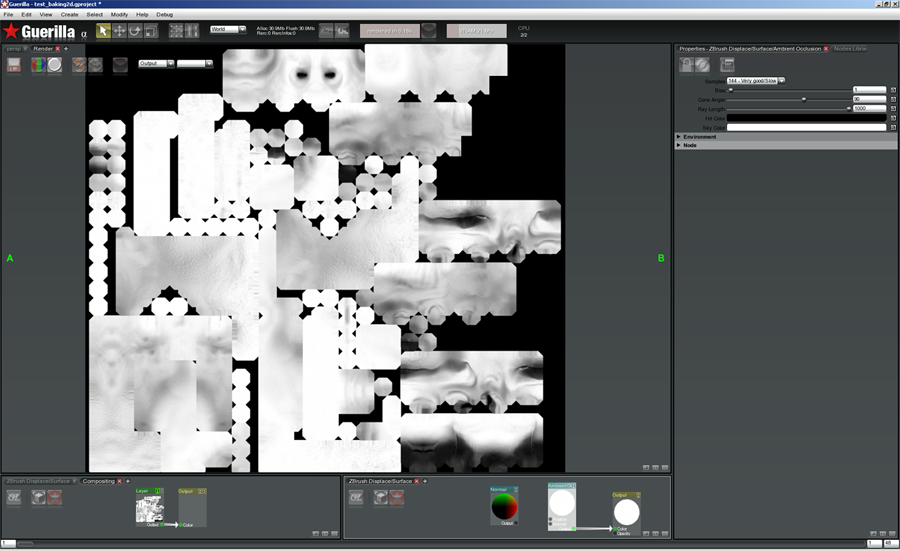
Task: Click the orange layered render icon
Action: point(79,65)
